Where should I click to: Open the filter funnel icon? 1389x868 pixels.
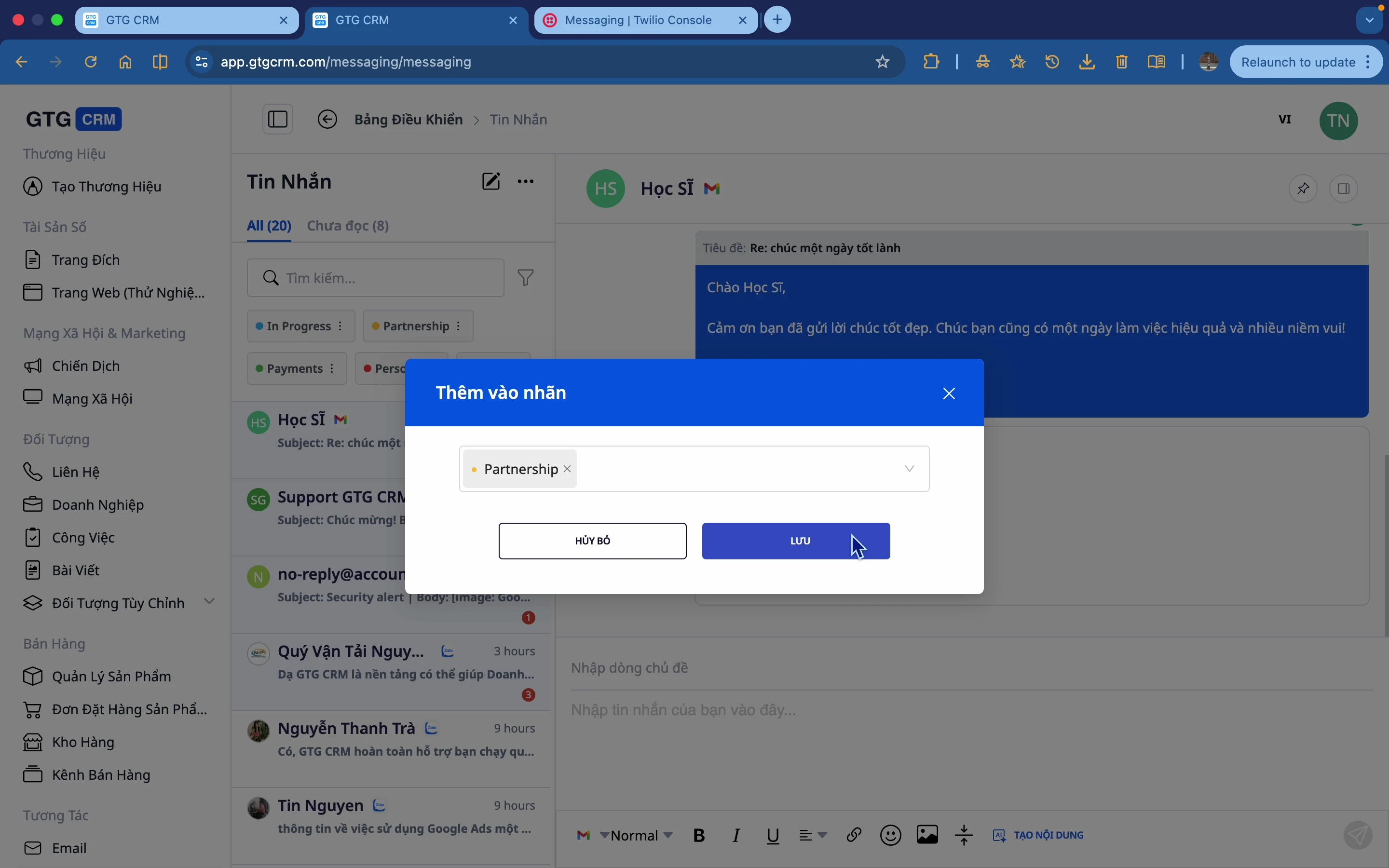click(x=526, y=278)
